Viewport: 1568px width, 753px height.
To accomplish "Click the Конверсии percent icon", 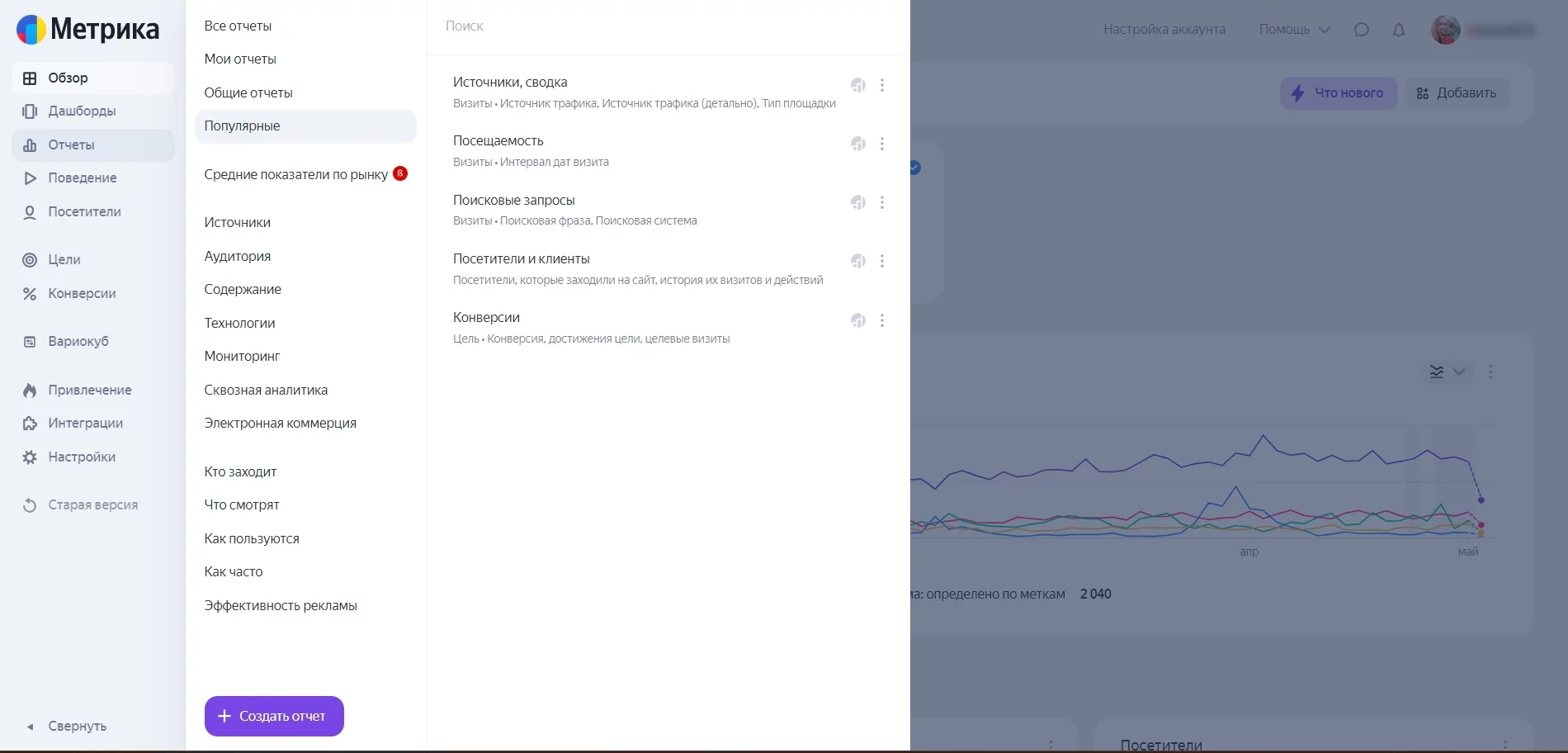I will 30,294.
